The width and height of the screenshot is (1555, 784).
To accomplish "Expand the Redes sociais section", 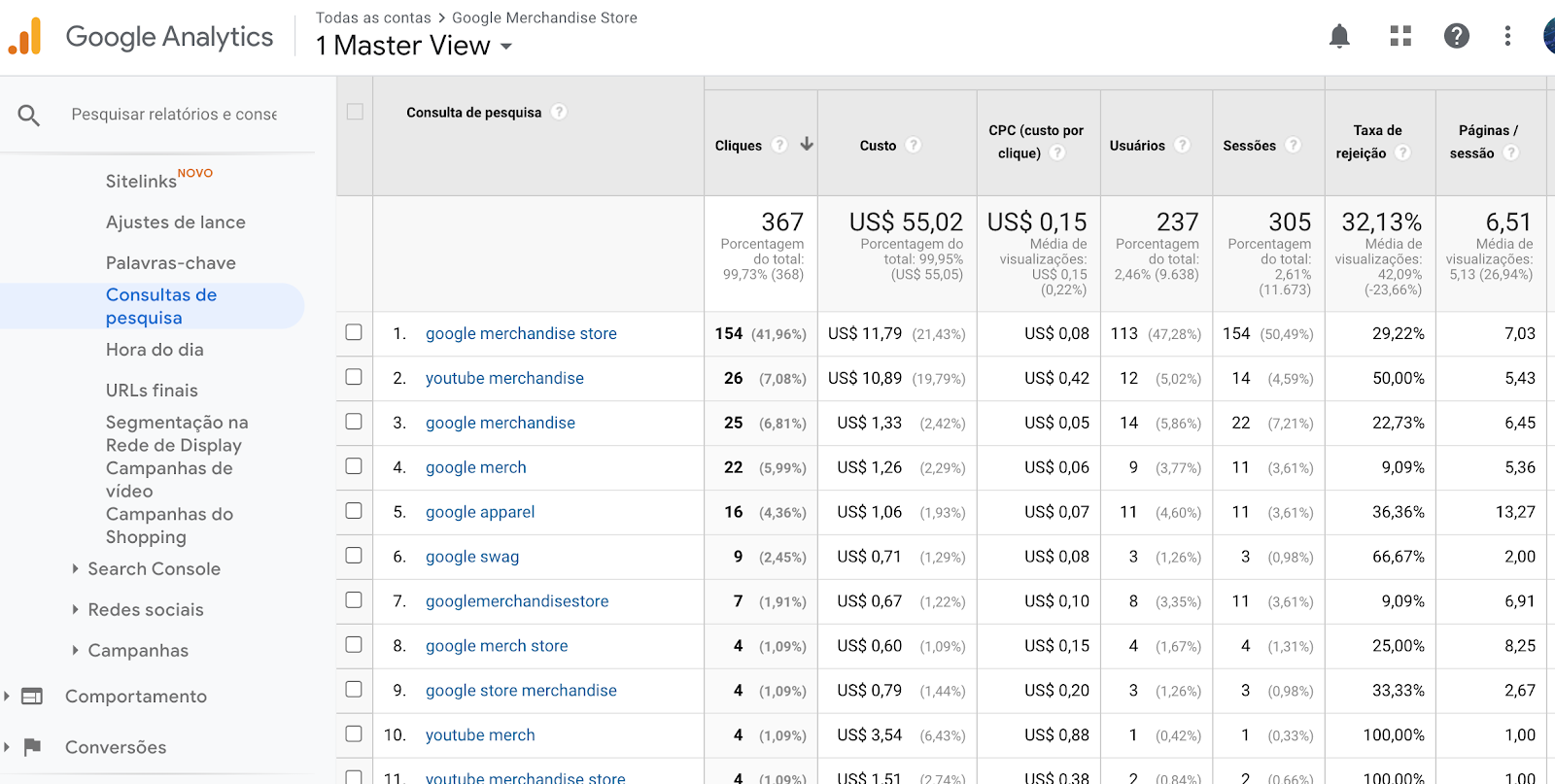I will pyautogui.click(x=75, y=610).
